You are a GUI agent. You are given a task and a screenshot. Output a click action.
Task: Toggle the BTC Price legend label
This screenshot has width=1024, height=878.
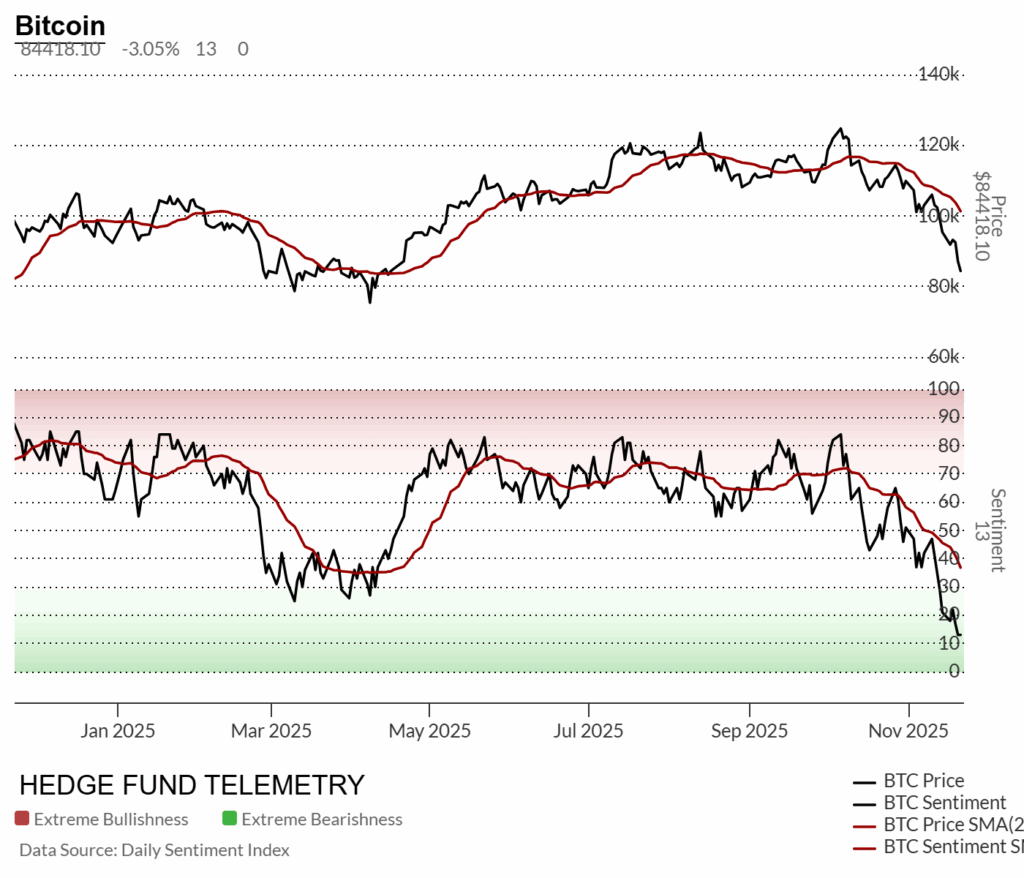click(924, 781)
